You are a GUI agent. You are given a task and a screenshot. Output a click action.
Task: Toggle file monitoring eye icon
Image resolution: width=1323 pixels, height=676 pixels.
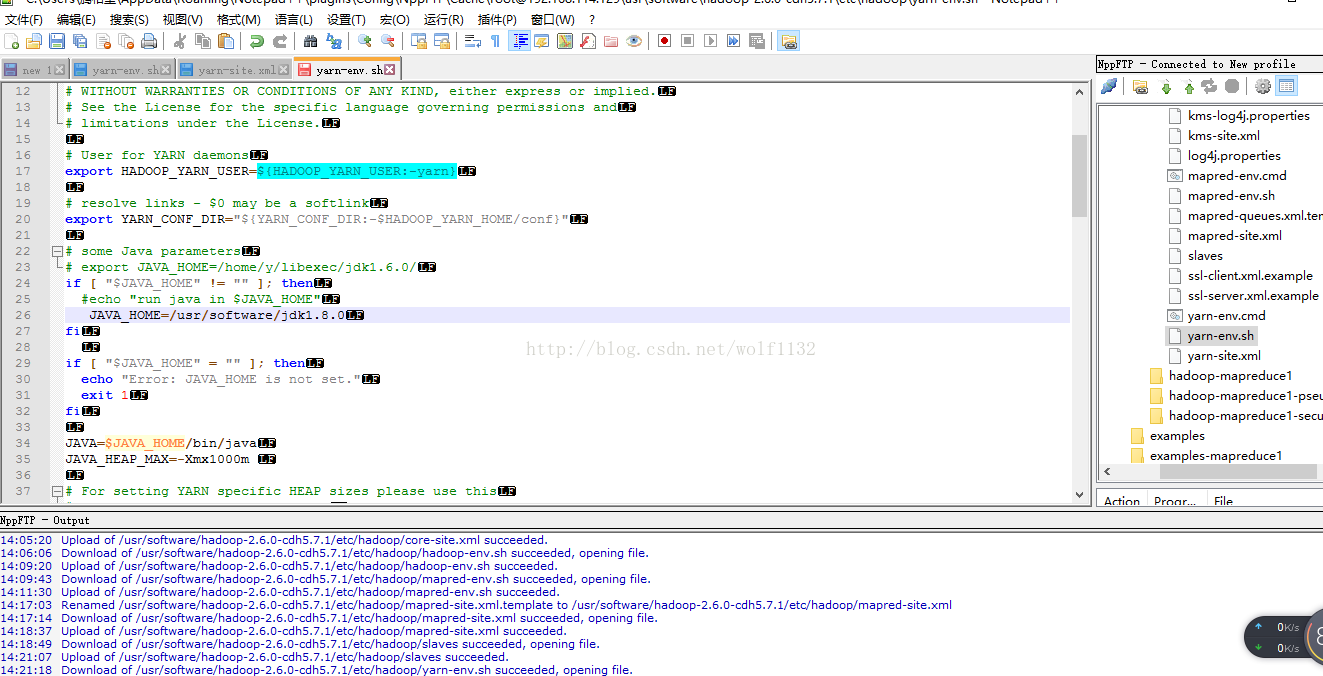(634, 41)
